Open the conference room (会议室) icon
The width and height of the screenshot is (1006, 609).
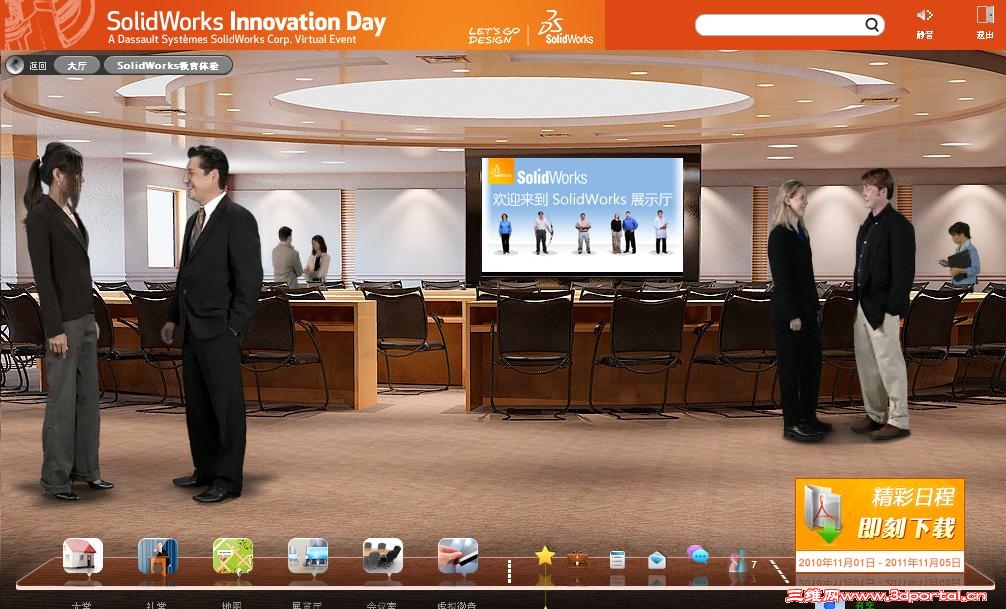click(383, 556)
